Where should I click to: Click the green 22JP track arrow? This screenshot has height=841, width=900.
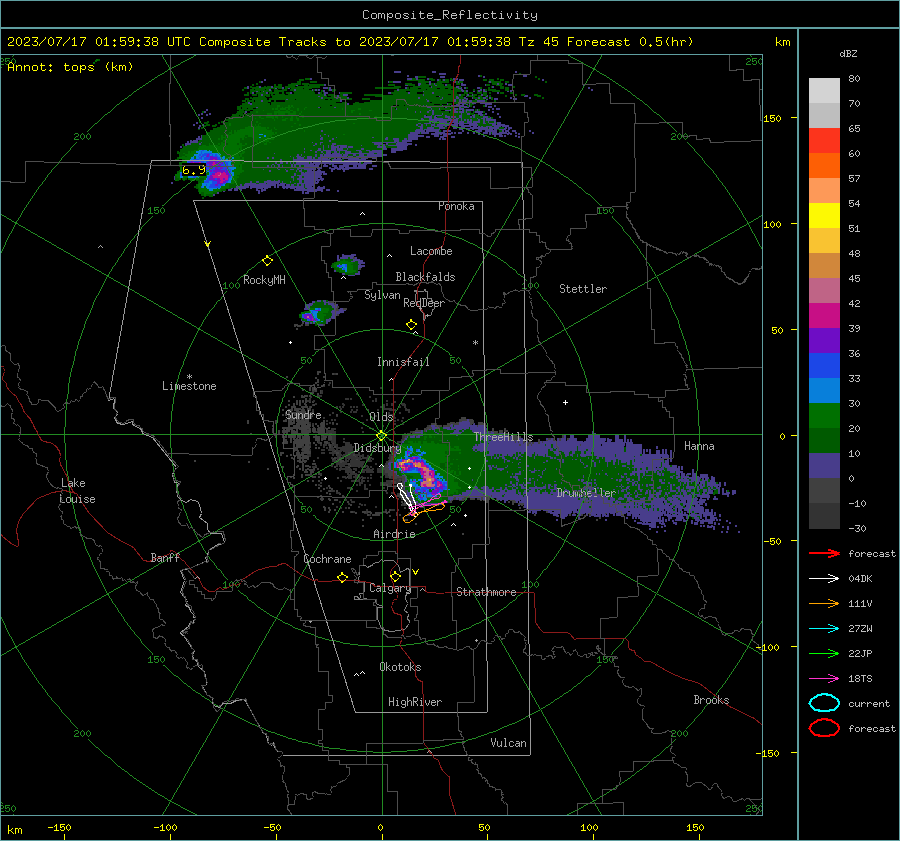pos(824,653)
